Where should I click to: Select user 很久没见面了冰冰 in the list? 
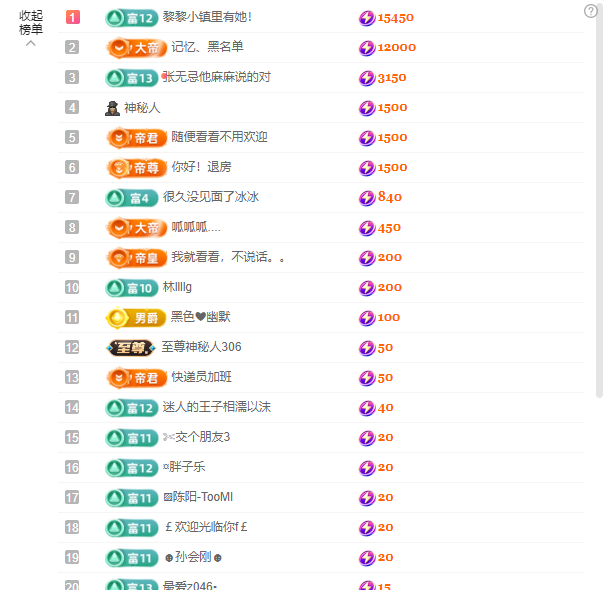211,197
